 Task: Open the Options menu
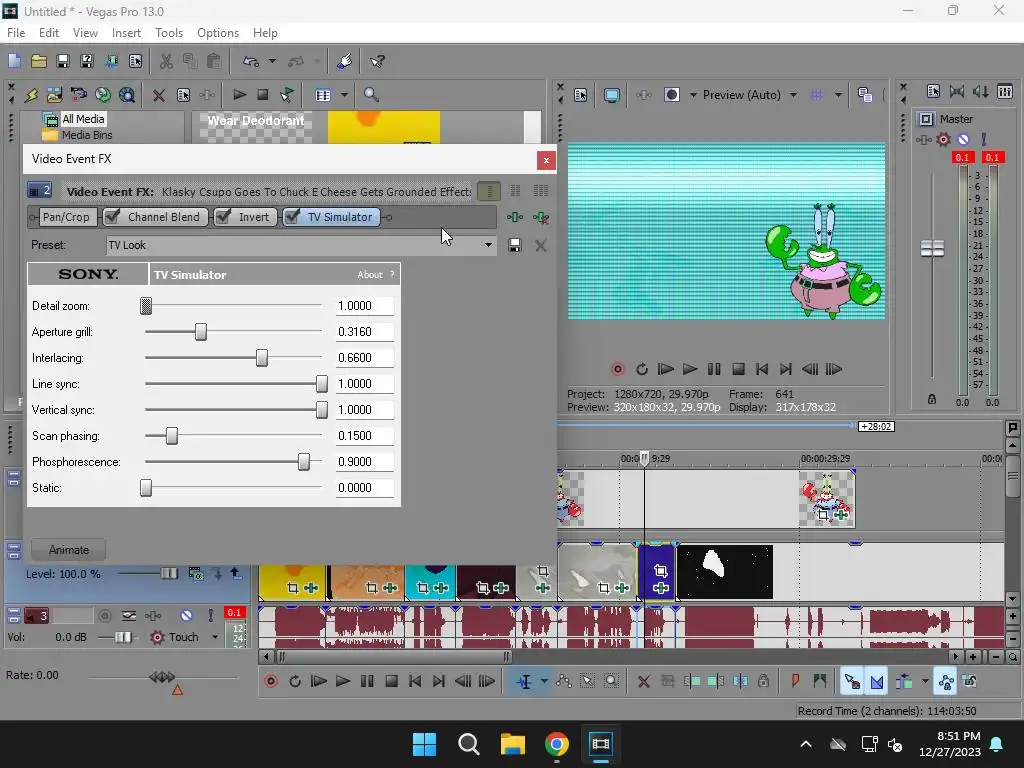tap(218, 33)
